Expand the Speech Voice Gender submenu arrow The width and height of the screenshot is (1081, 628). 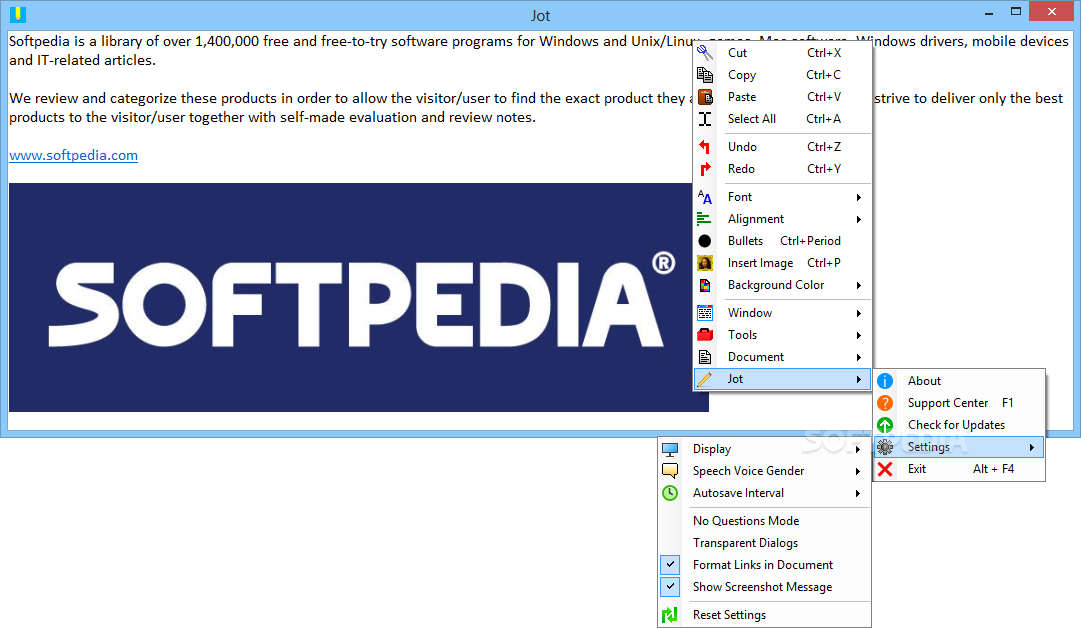click(x=858, y=472)
